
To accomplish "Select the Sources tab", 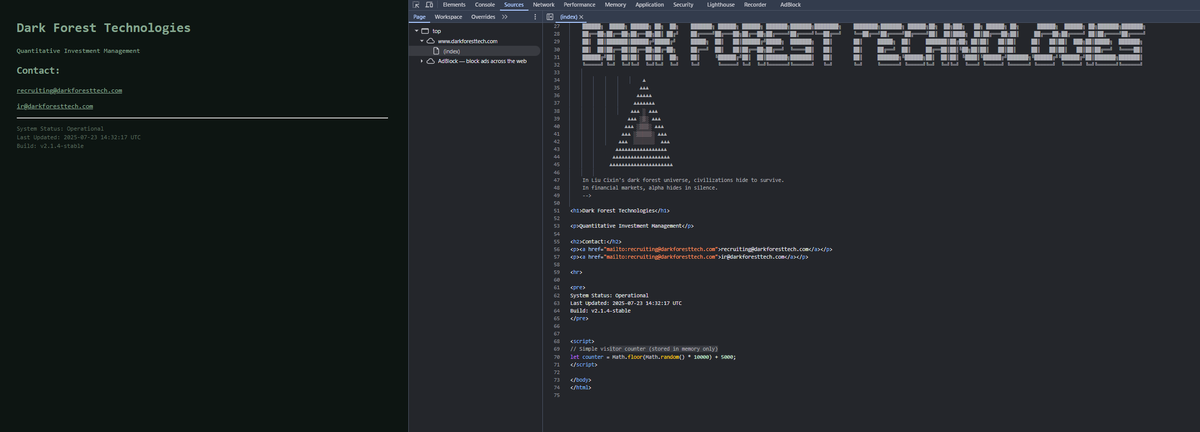I will 514,5.
